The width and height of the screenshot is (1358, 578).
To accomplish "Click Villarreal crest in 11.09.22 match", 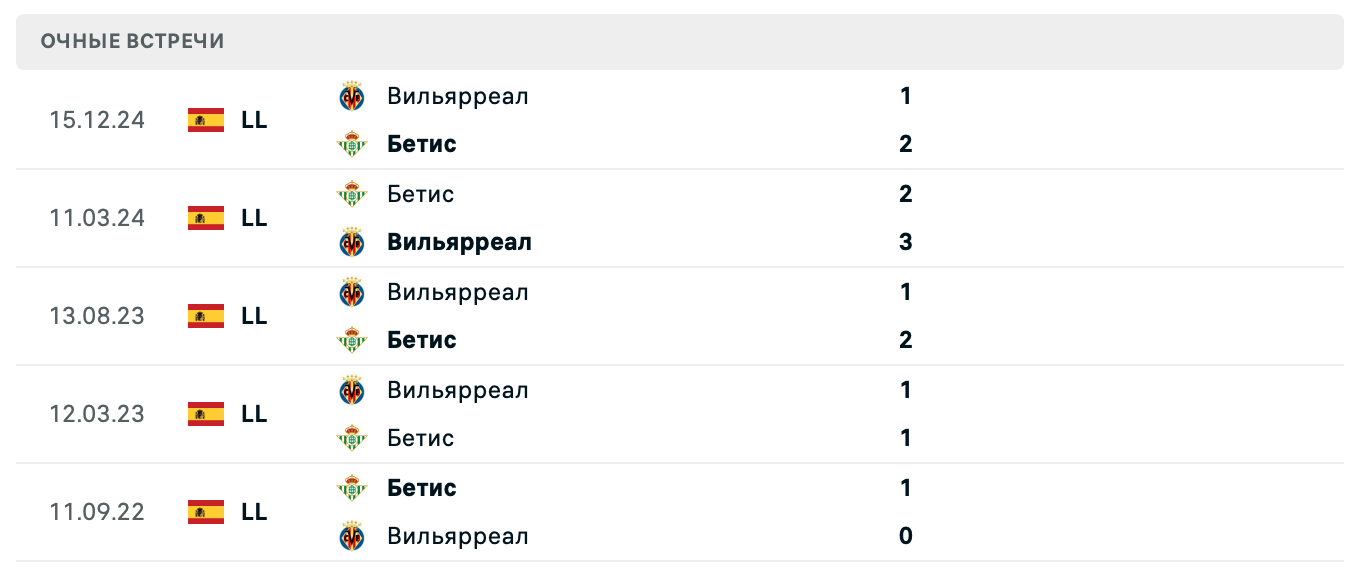I will click(x=352, y=536).
